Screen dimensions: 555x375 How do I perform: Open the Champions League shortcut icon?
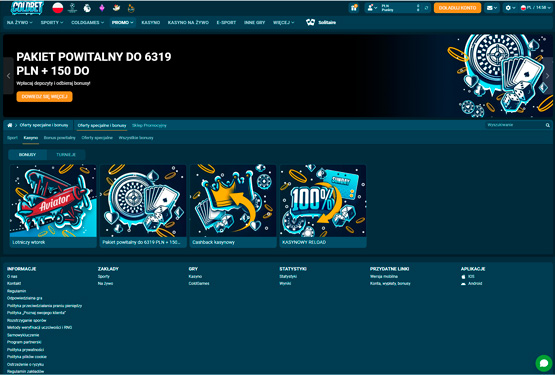tap(72, 8)
